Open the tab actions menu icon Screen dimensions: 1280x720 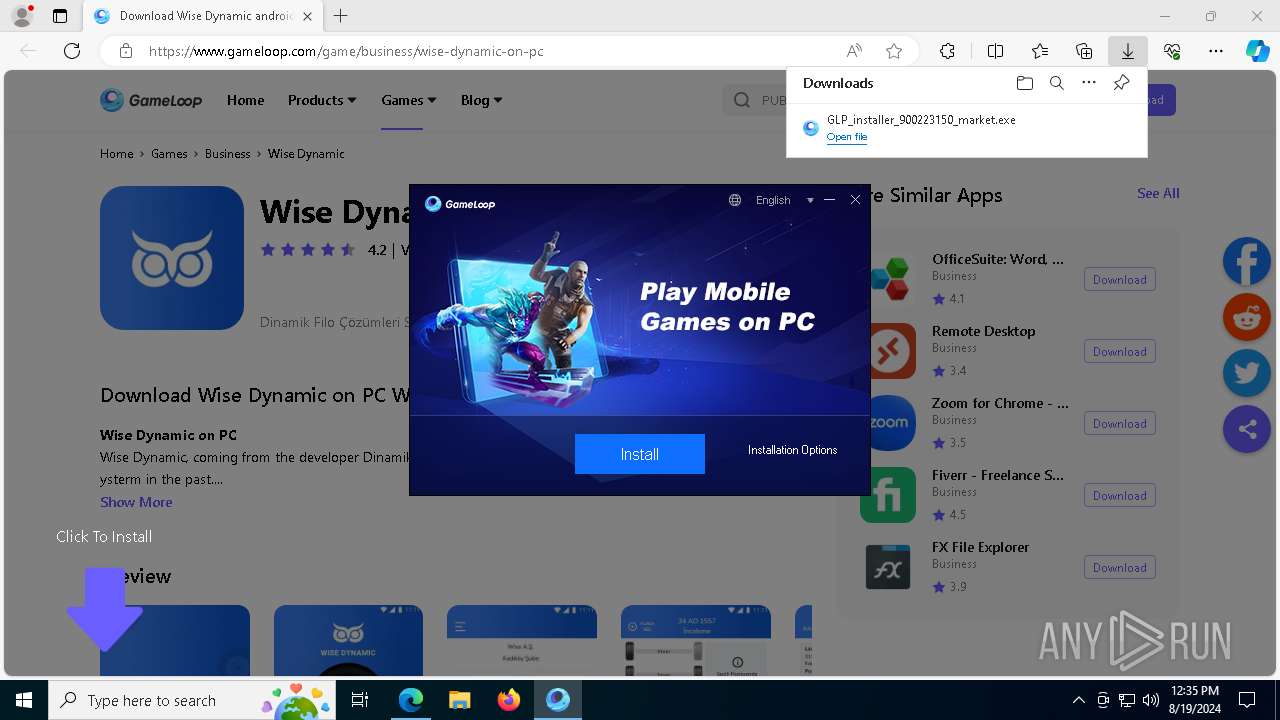(60, 16)
